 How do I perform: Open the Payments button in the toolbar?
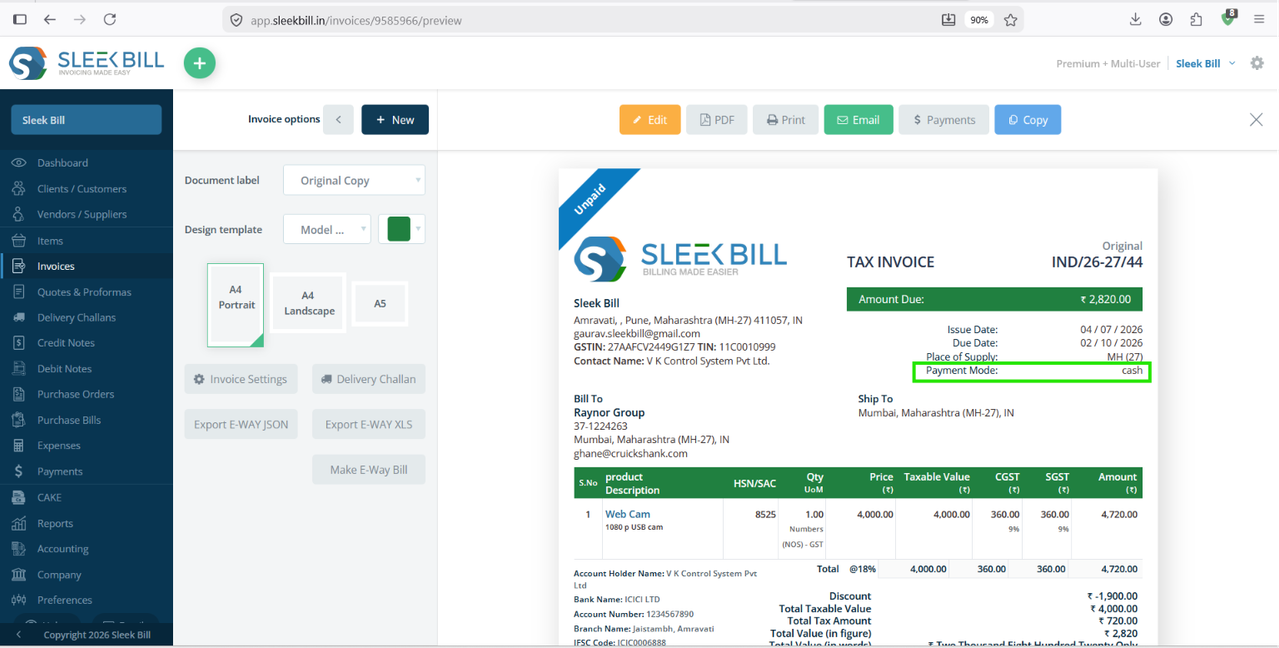tap(944, 120)
